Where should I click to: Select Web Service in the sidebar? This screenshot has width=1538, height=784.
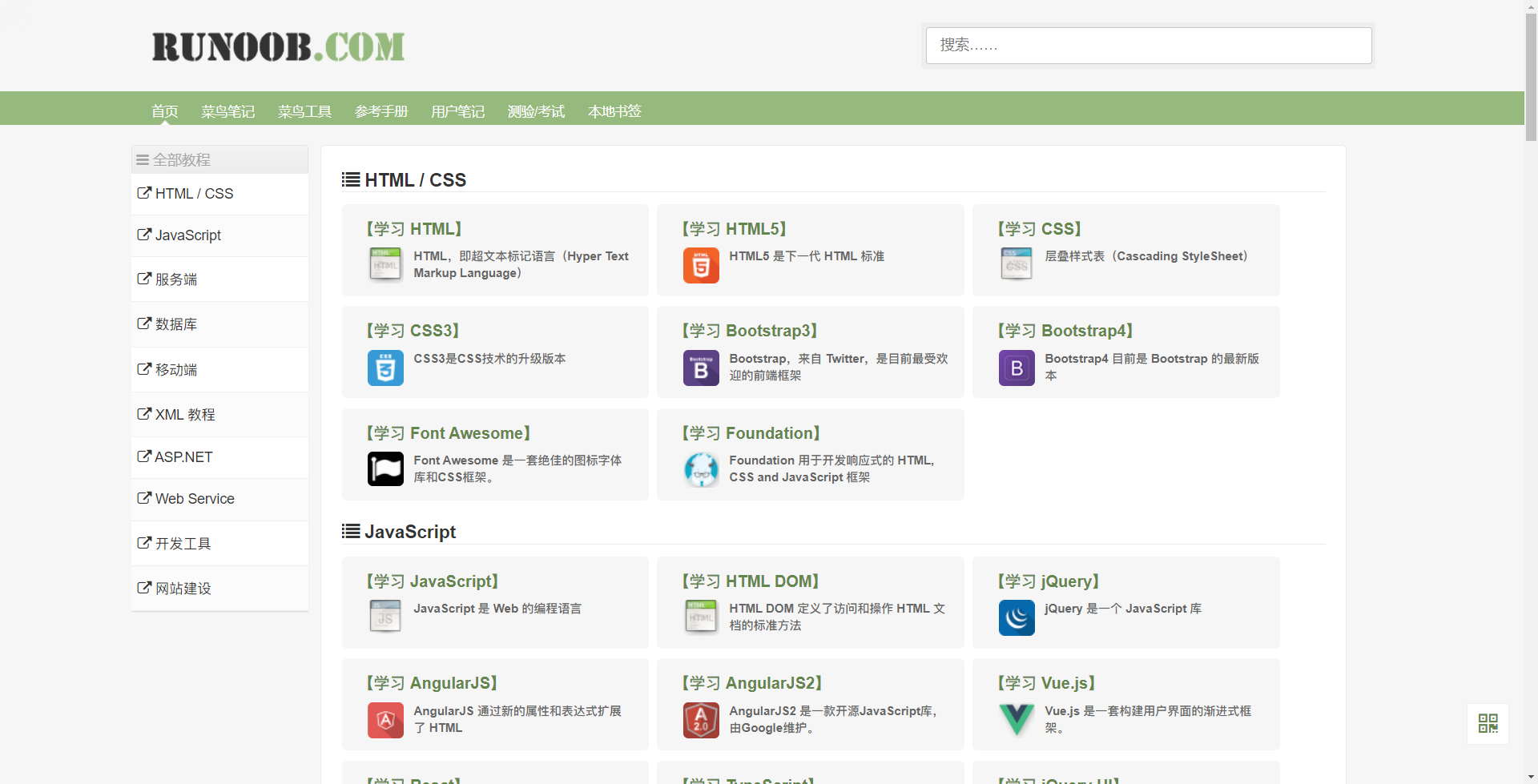219,499
